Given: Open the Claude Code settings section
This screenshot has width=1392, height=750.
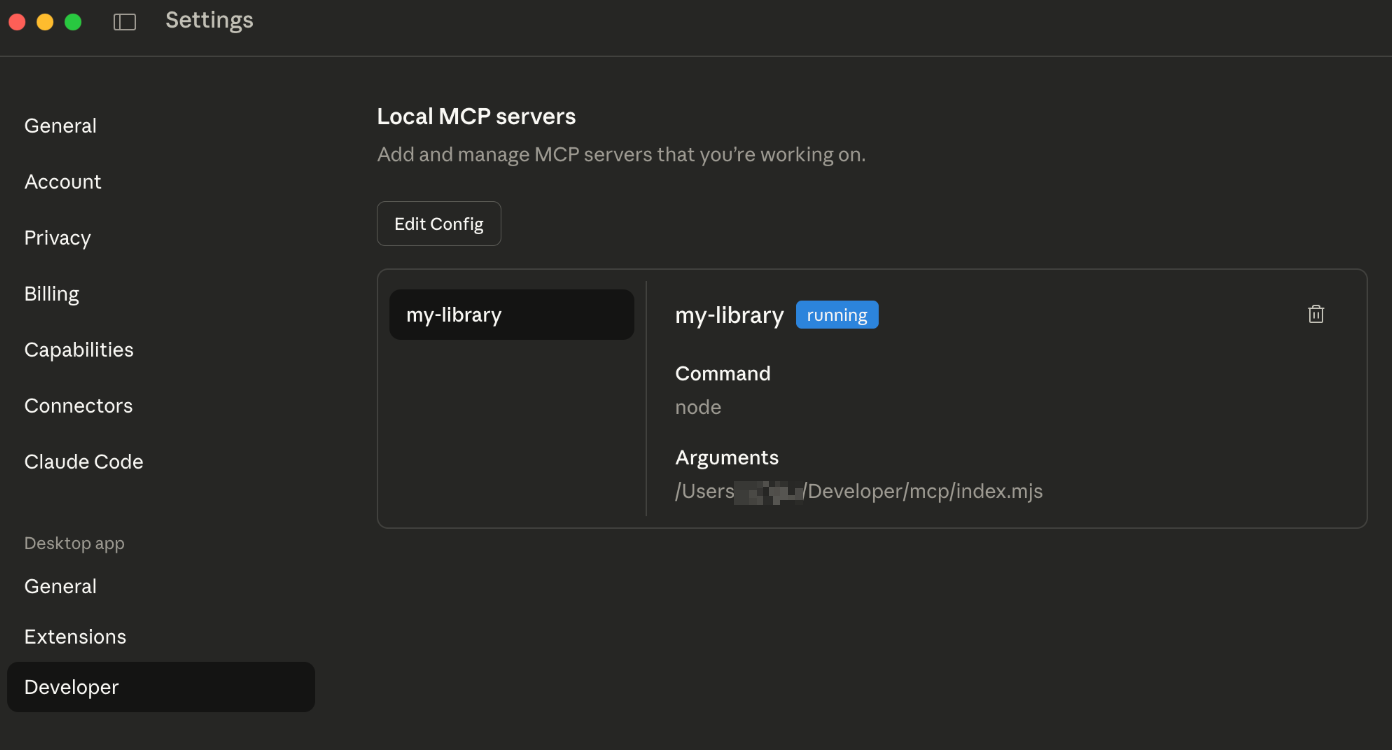Looking at the screenshot, I should pyautogui.click(x=83, y=462).
